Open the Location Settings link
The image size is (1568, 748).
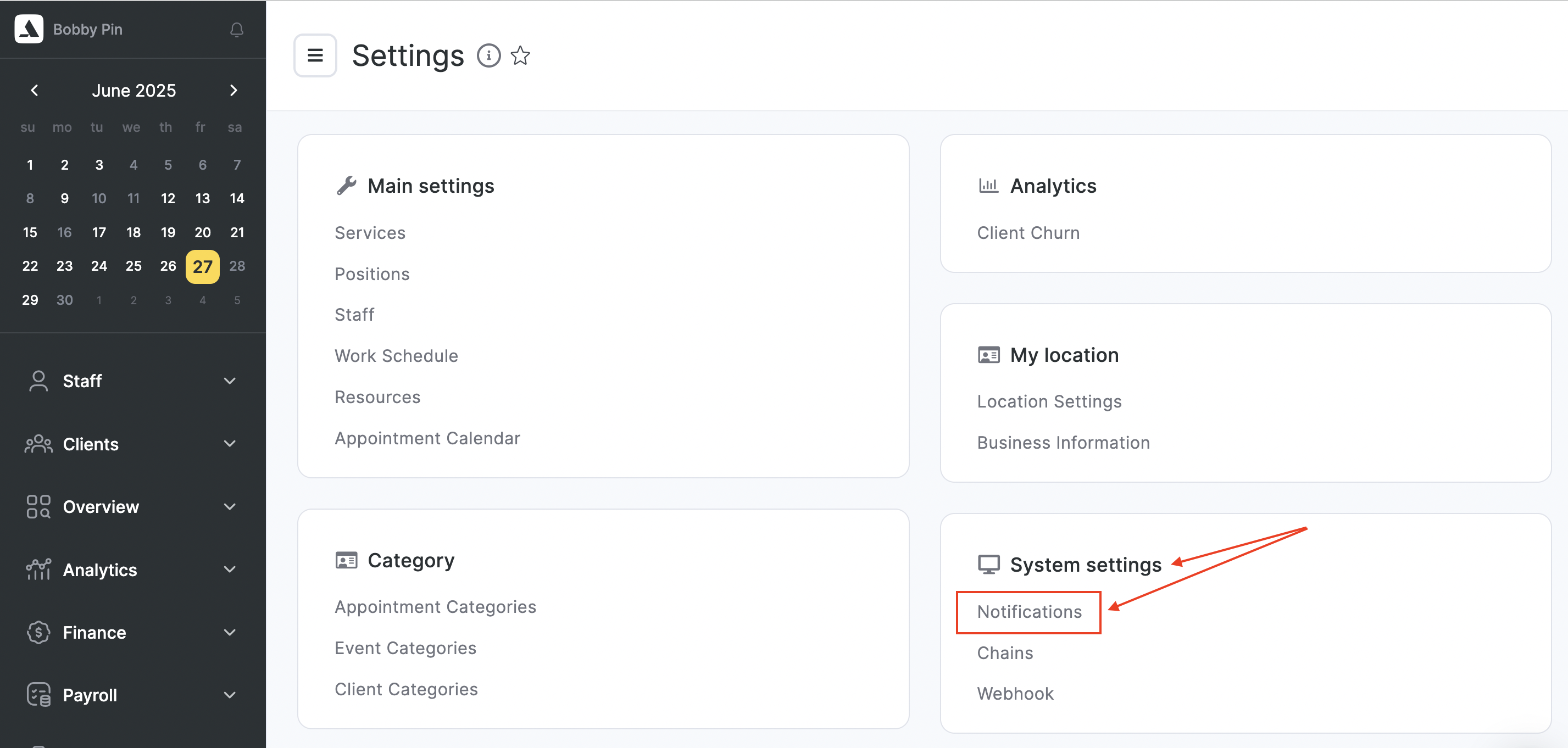(x=1049, y=401)
